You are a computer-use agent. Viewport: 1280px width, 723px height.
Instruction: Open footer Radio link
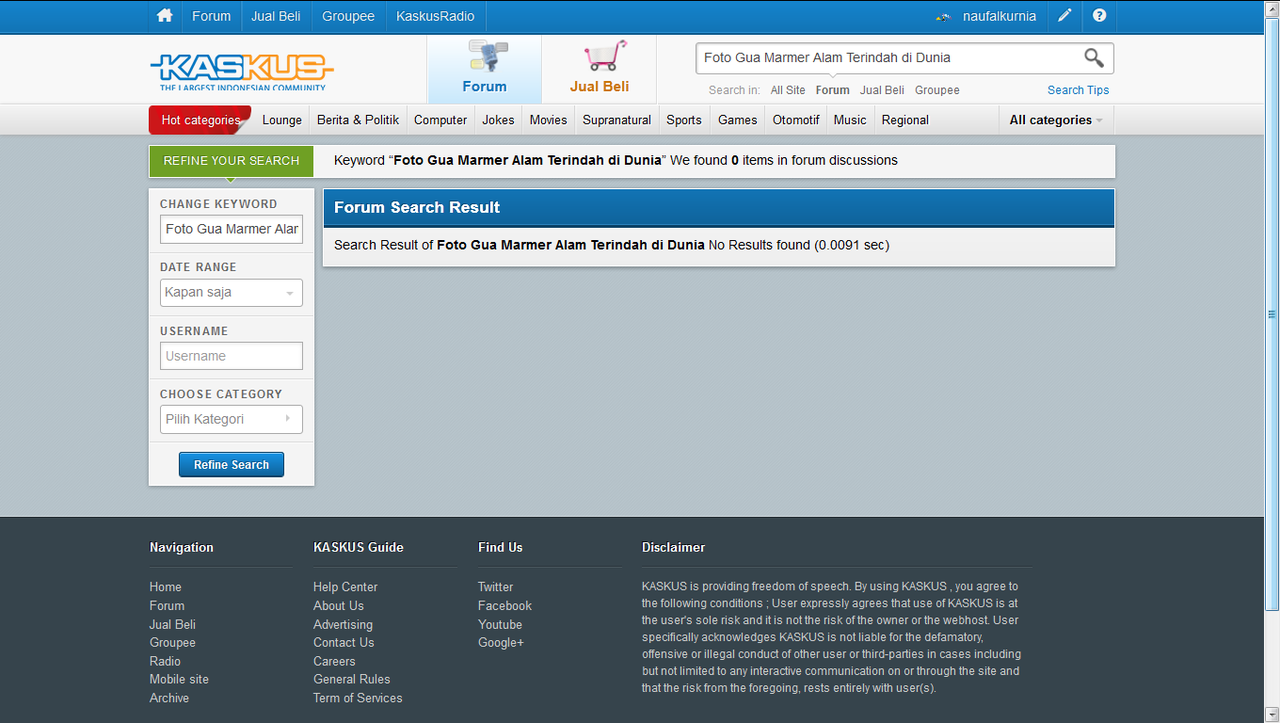166,662
